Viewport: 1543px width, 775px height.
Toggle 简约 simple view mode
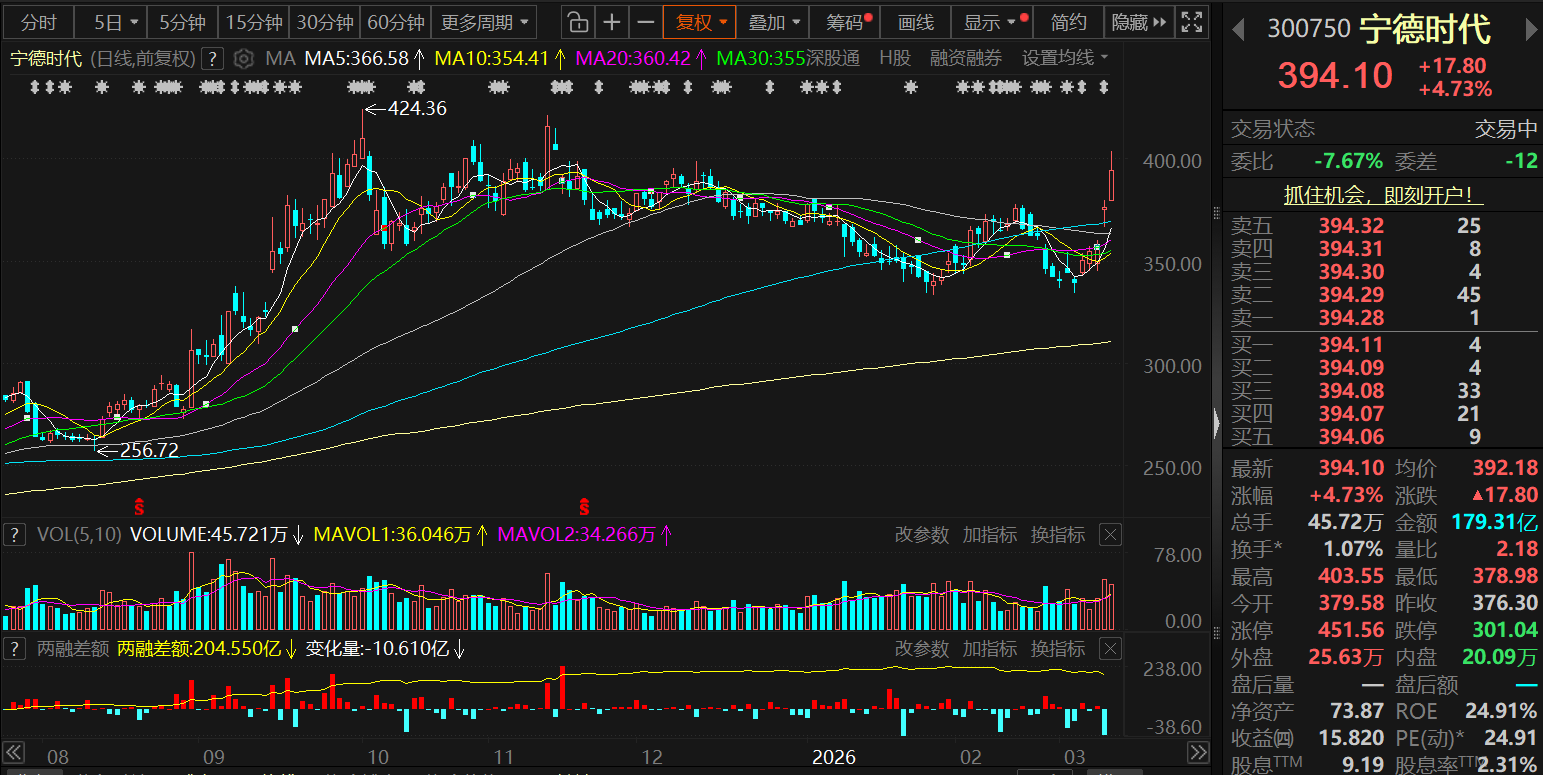(1069, 22)
